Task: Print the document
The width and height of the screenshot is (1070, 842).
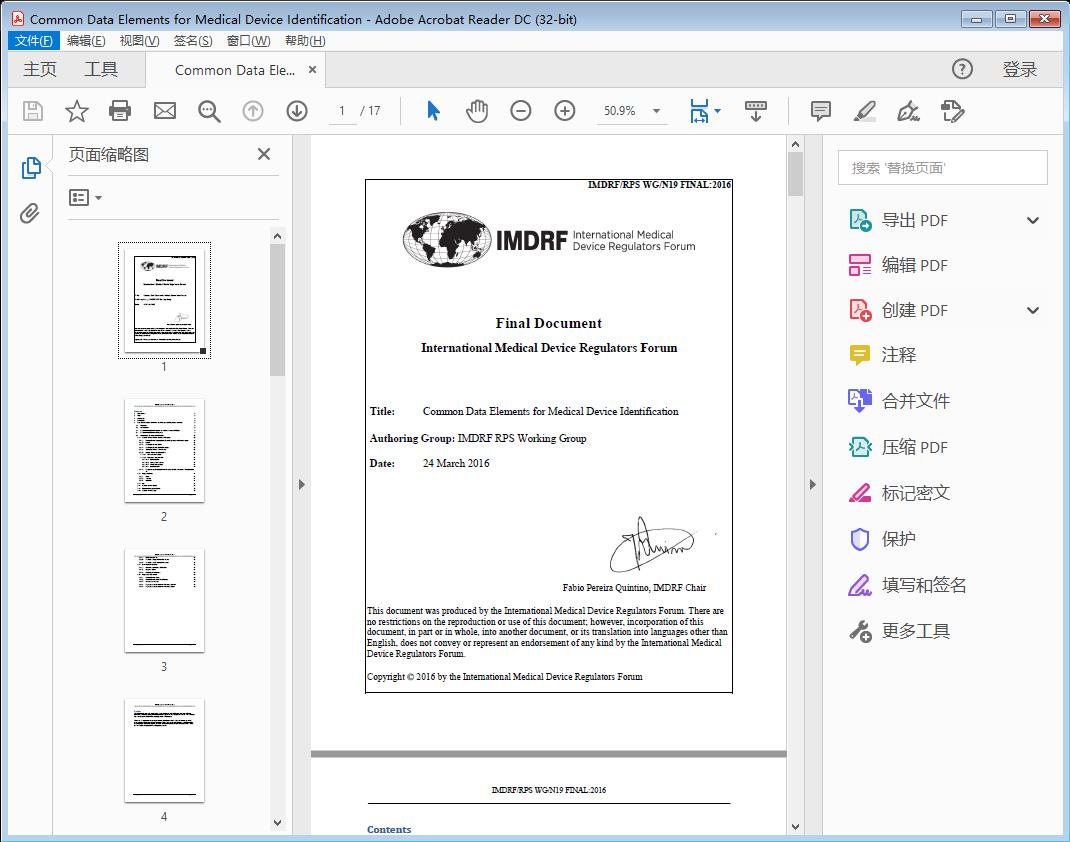Action: (120, 111)
